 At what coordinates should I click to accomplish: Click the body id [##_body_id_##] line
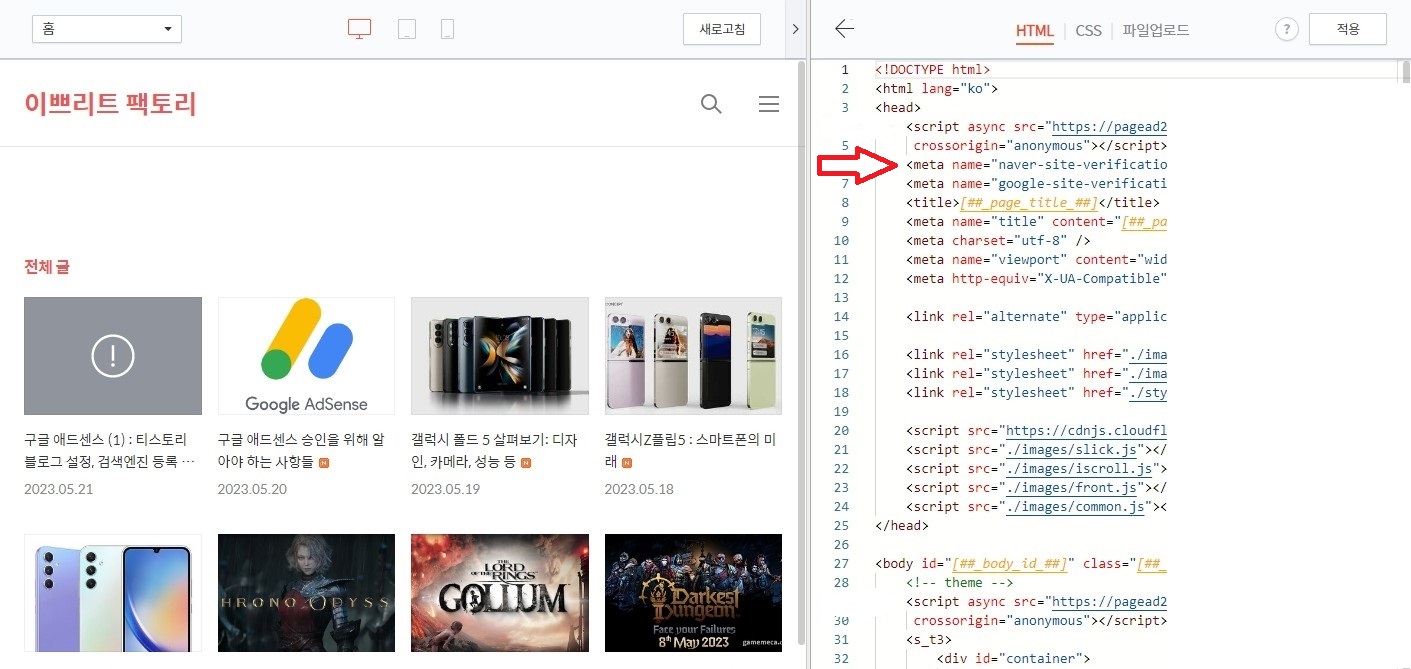1021,564
